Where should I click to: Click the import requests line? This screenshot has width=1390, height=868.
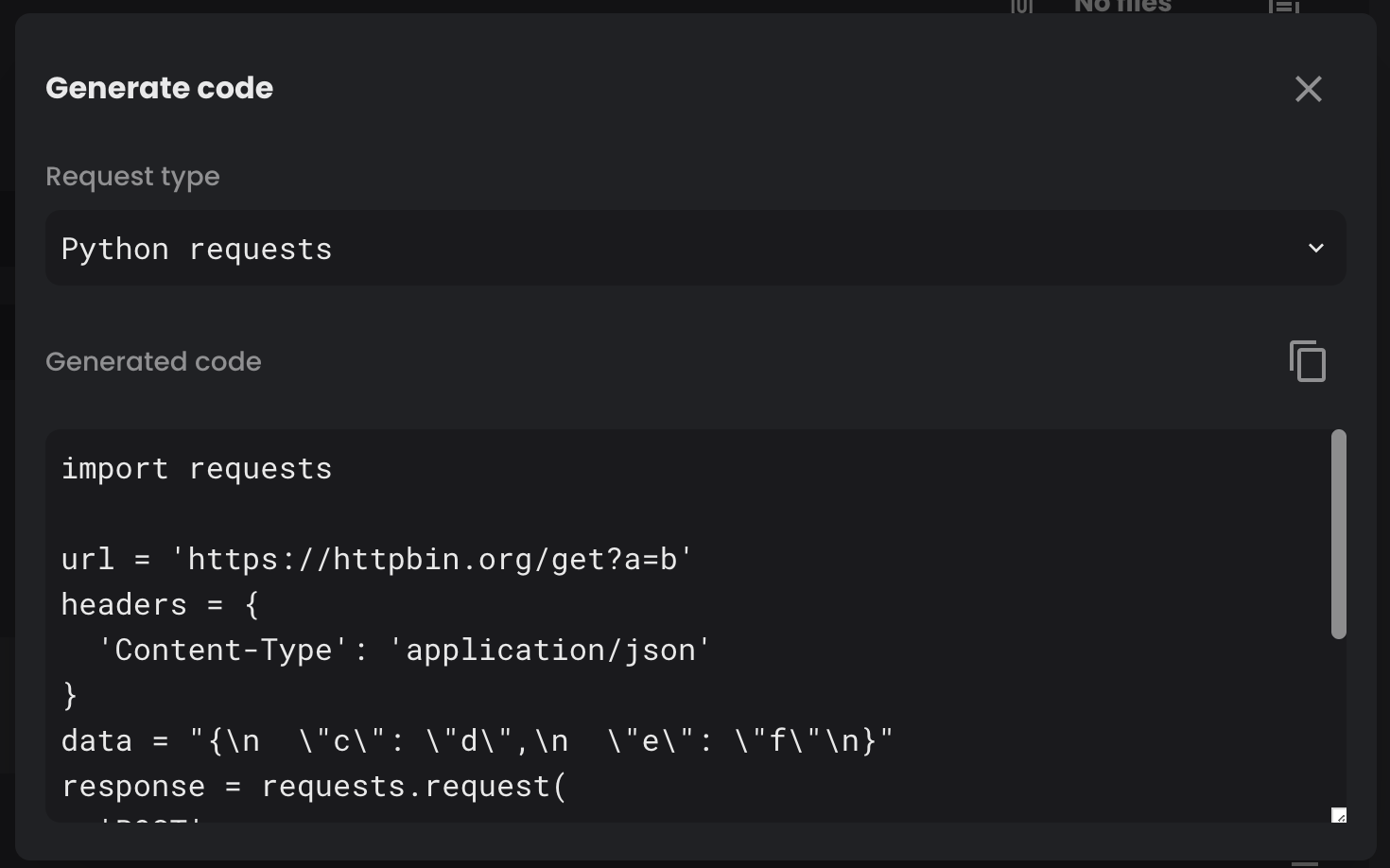pos(197,469)
